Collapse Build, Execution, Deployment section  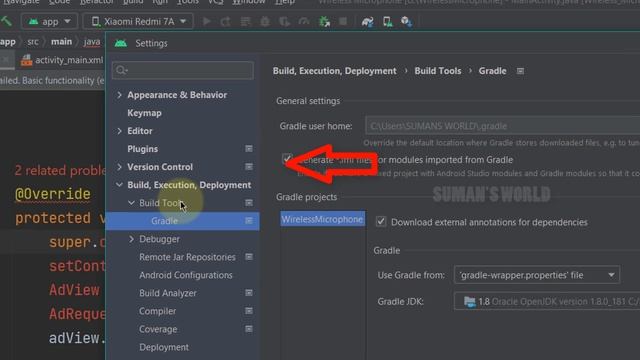coord(119,185)
